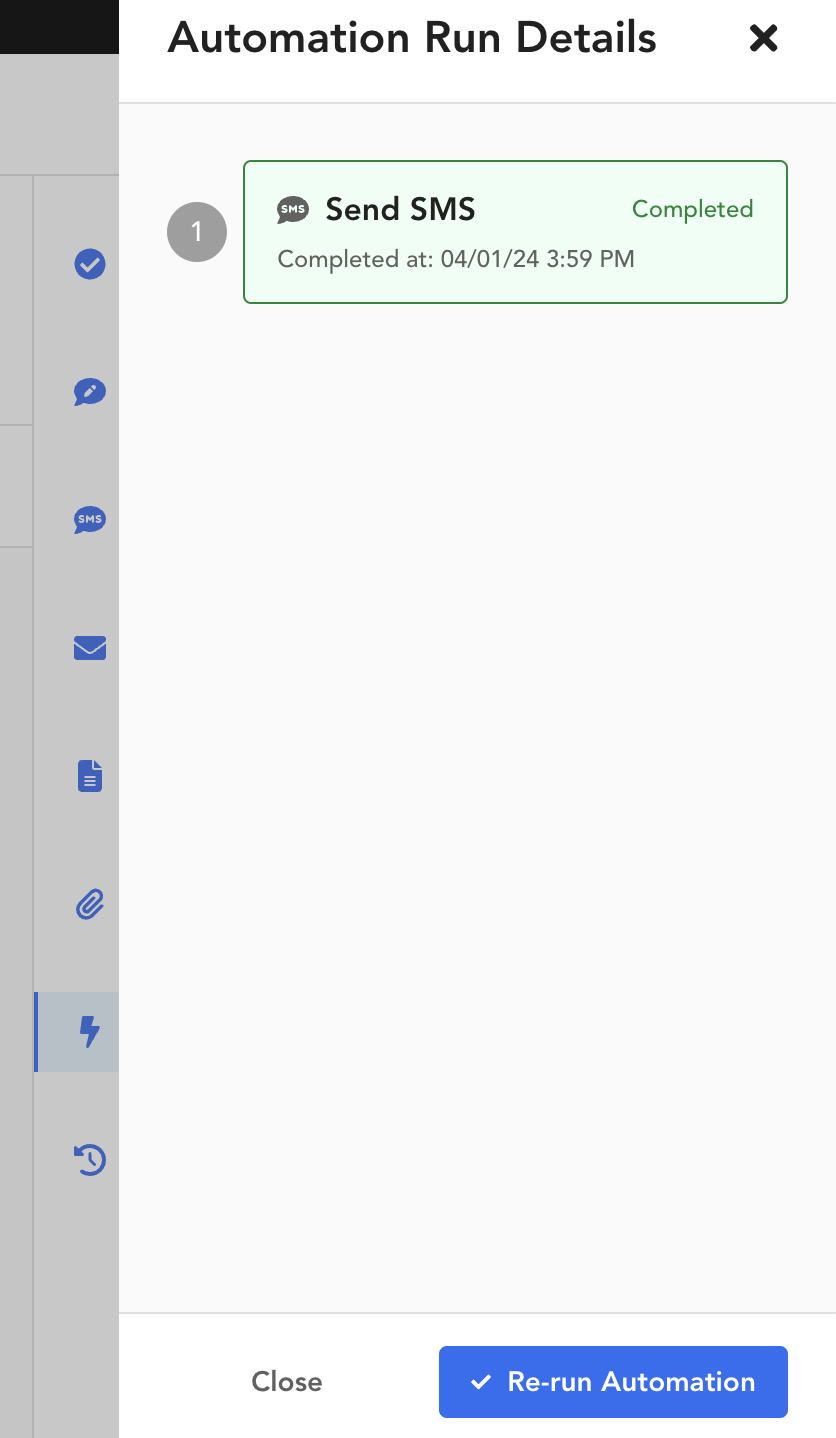Image resolution: width=836 pixels, height=1438 pixels.
Task: Select the Send SMS step card
Action: click(x=515, y=232)
